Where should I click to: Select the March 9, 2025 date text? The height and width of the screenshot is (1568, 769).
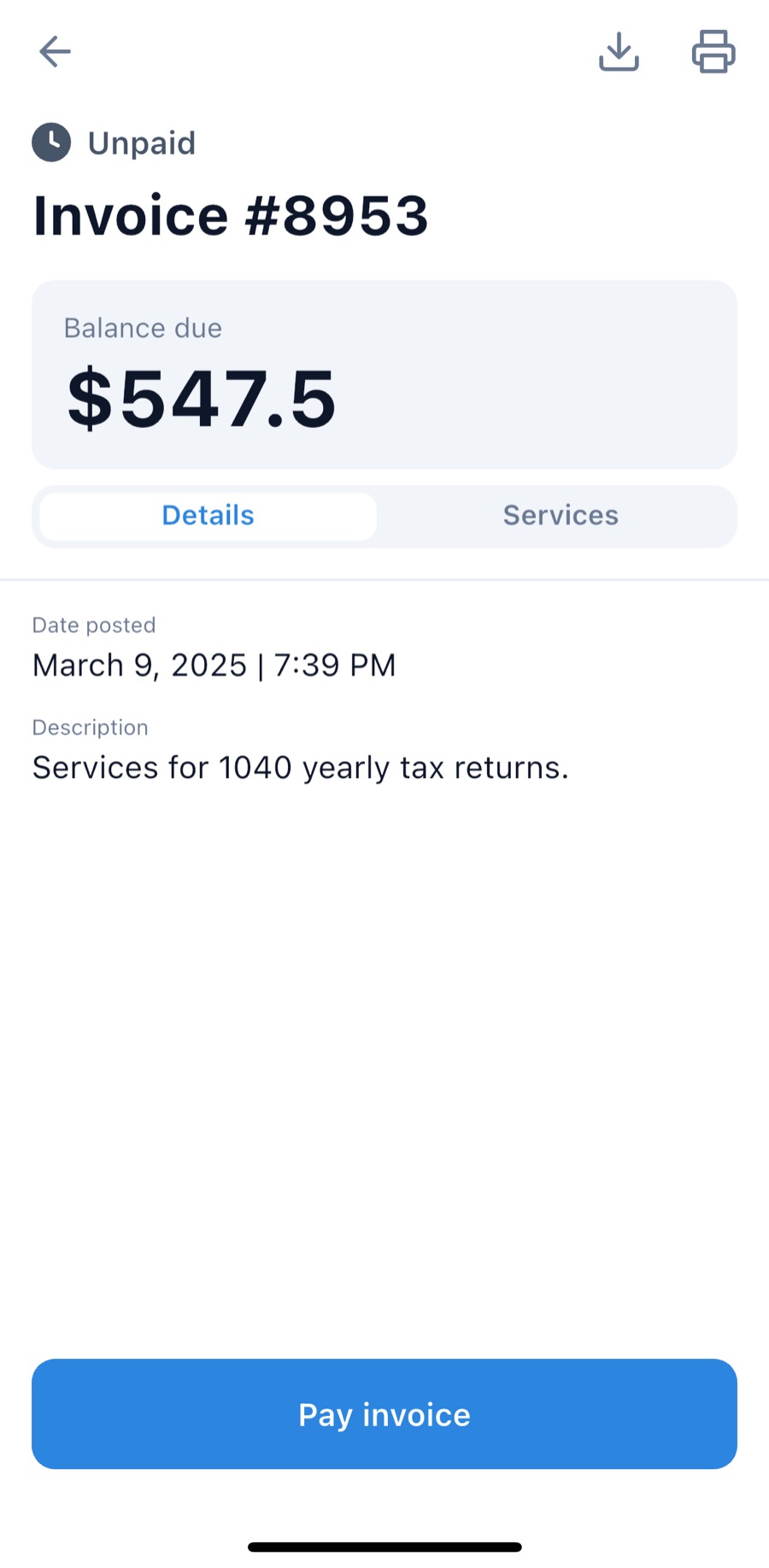(x=139, y=665)
